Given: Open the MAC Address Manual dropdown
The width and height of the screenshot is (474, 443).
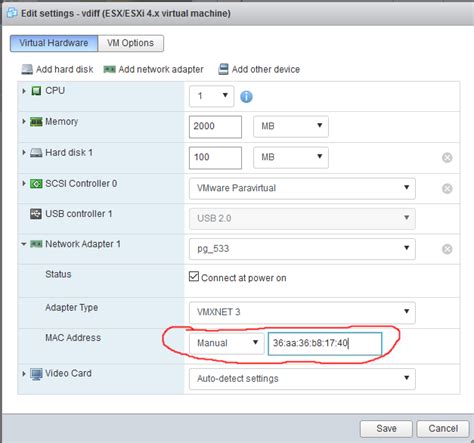Looking at the screenshot, I should pyautogui.click(x=227, y=343).
